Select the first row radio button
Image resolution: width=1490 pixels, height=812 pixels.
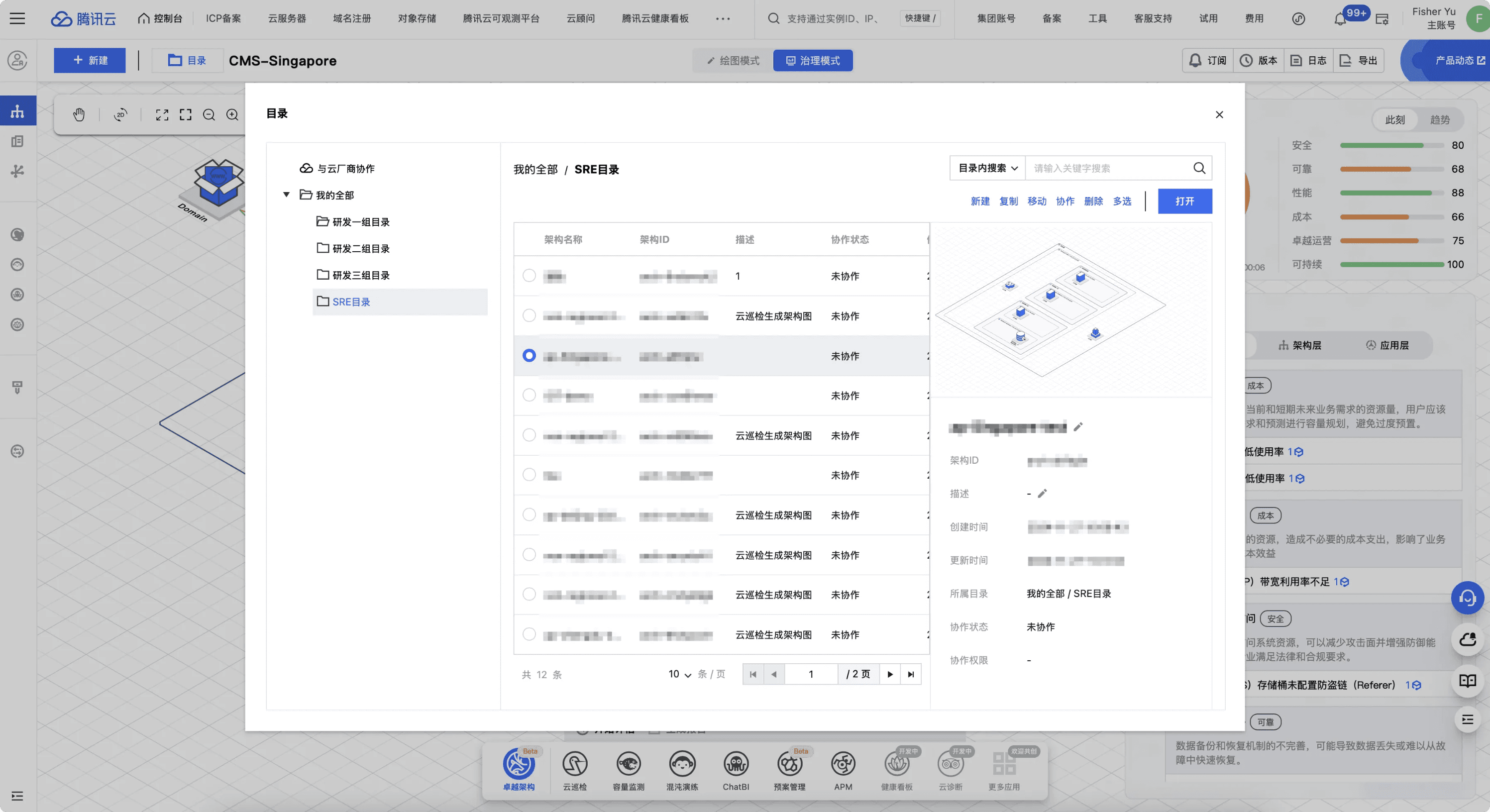tap(529, 276)
